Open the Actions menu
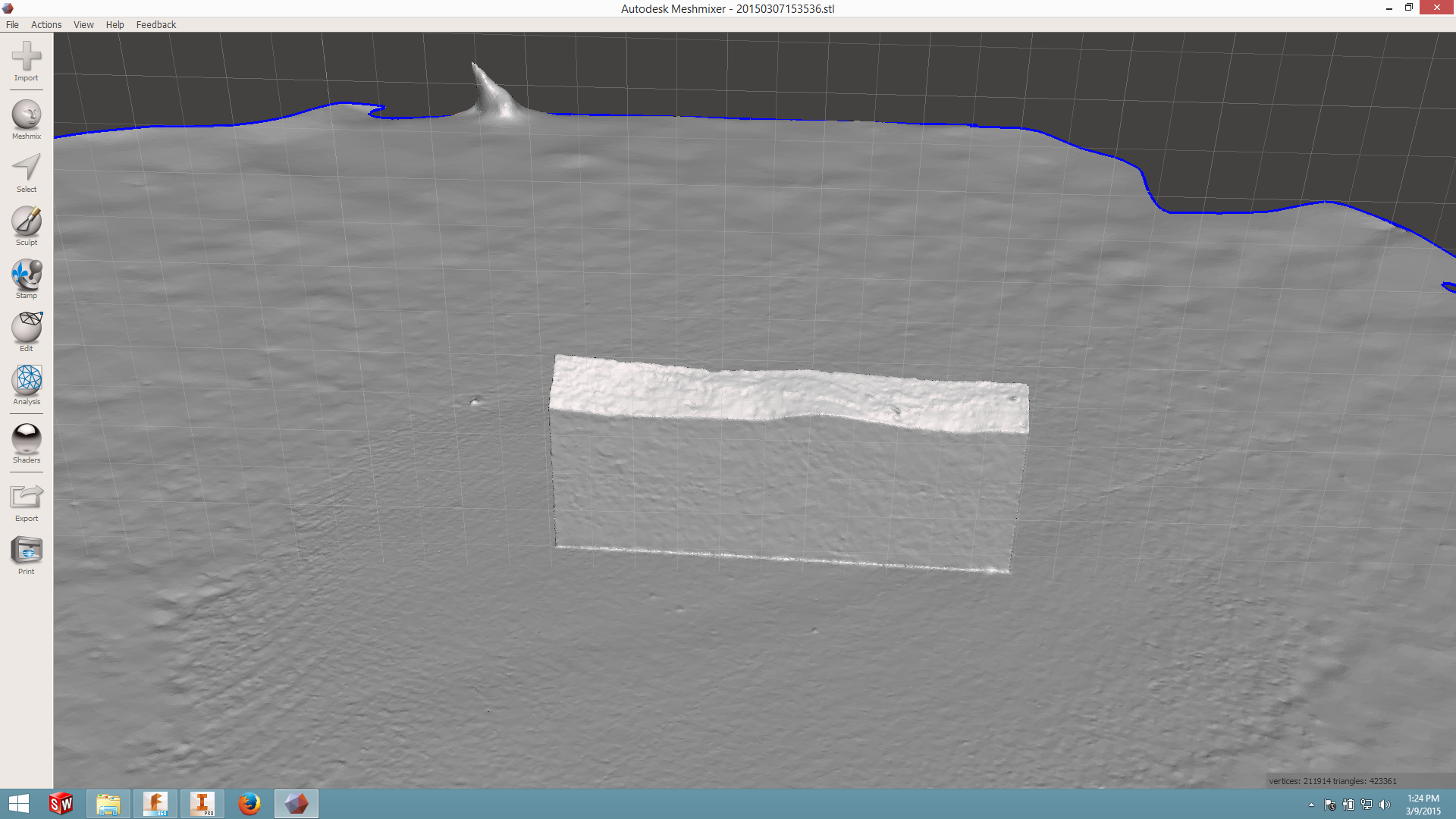The height and width of the screenshot is (819, 1456). coord(46,24)
